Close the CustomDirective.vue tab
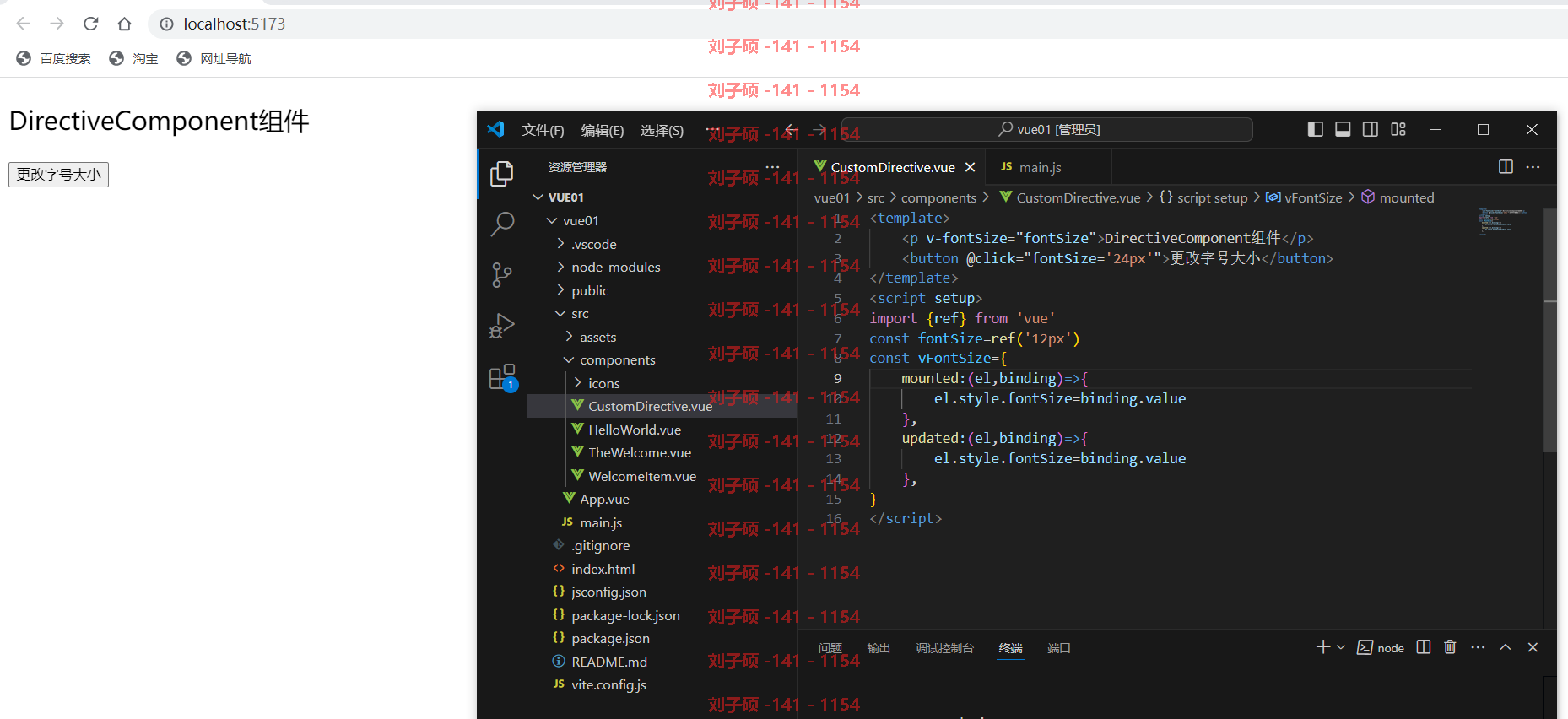The width and height of the screenshot is (1568, 719). pyautogui.click(x=971, y=167)
